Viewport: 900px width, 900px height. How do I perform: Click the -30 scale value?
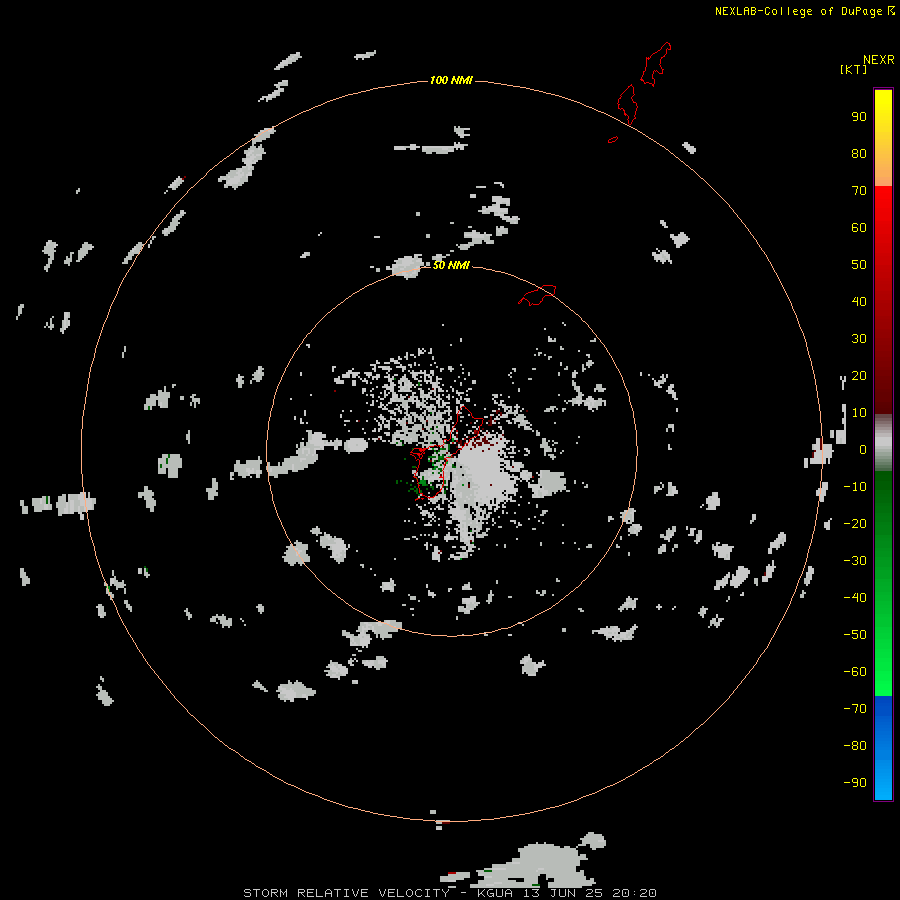(x=855, y=561)
